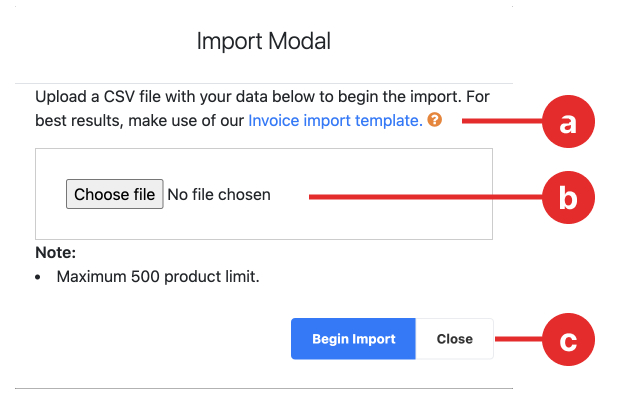Dismiss the dialog with the Close button
The image size is (618, 396).
pyautogui.click(x=454, y=339)
